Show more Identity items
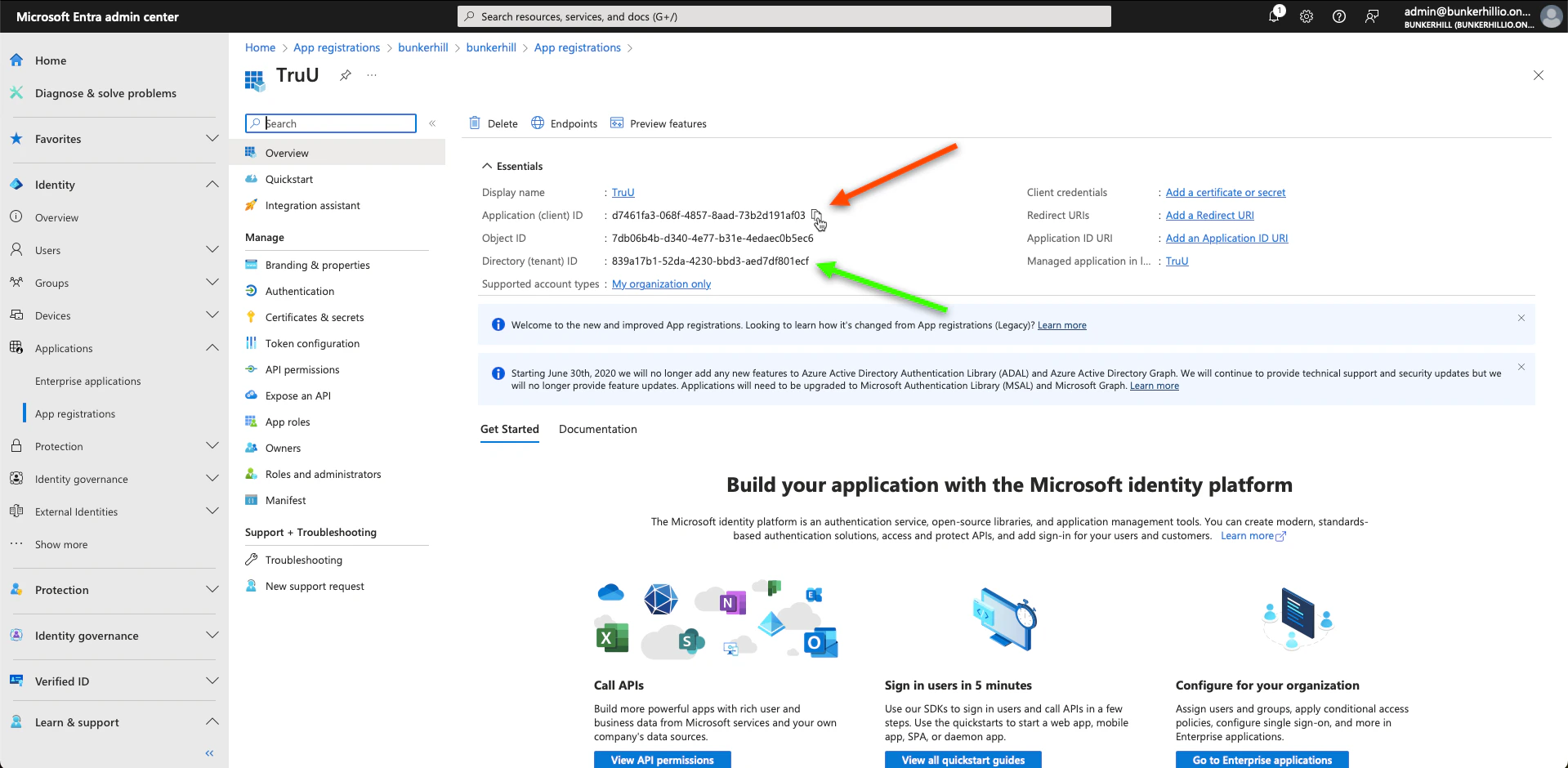This screenshot has height=768, width=1568. click(61, 545)
